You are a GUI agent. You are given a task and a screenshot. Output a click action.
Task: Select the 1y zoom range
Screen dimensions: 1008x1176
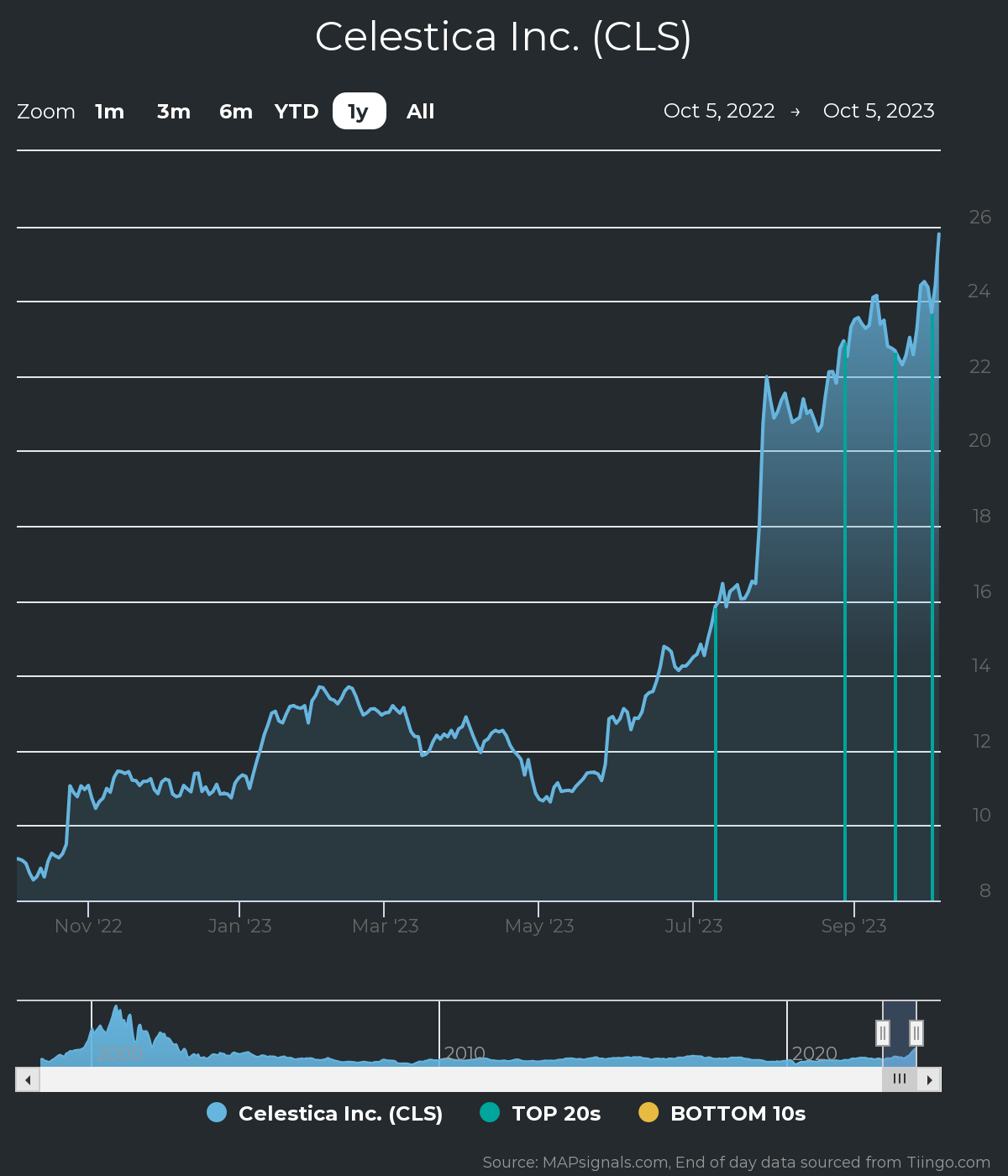tap(359, 111)
